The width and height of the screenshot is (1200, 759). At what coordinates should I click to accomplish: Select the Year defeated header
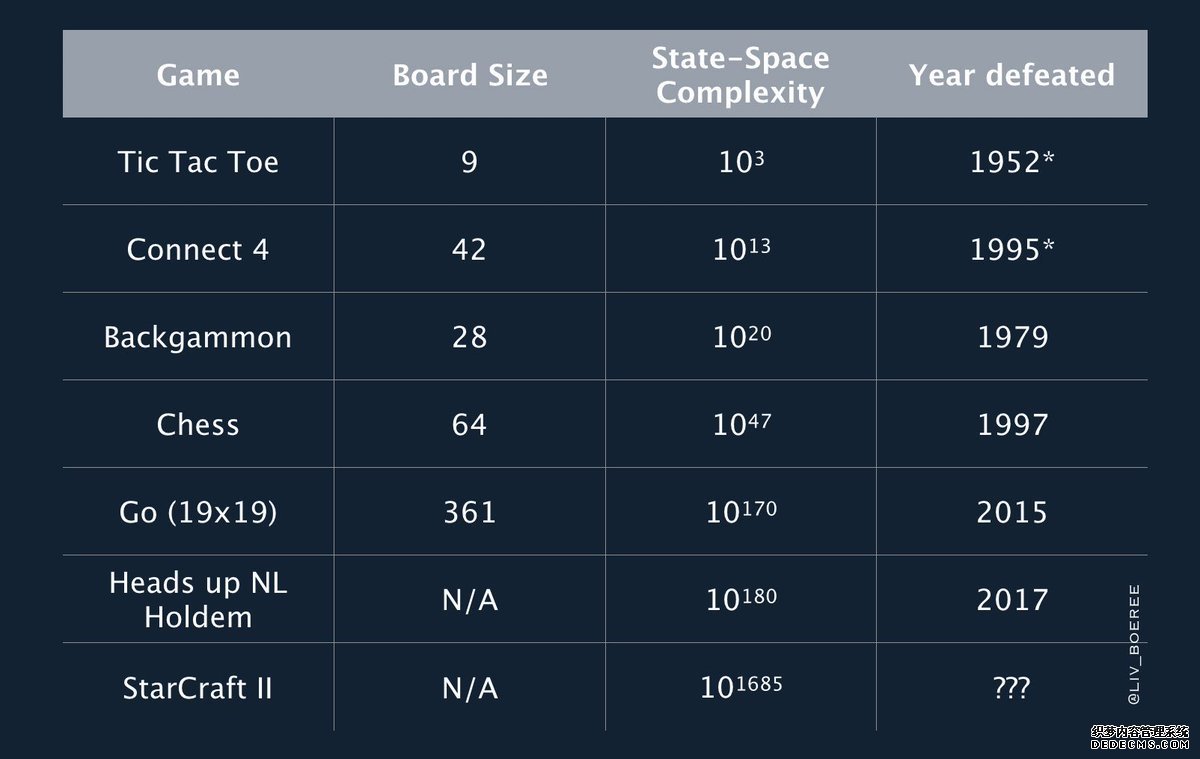coord(1012,75)
